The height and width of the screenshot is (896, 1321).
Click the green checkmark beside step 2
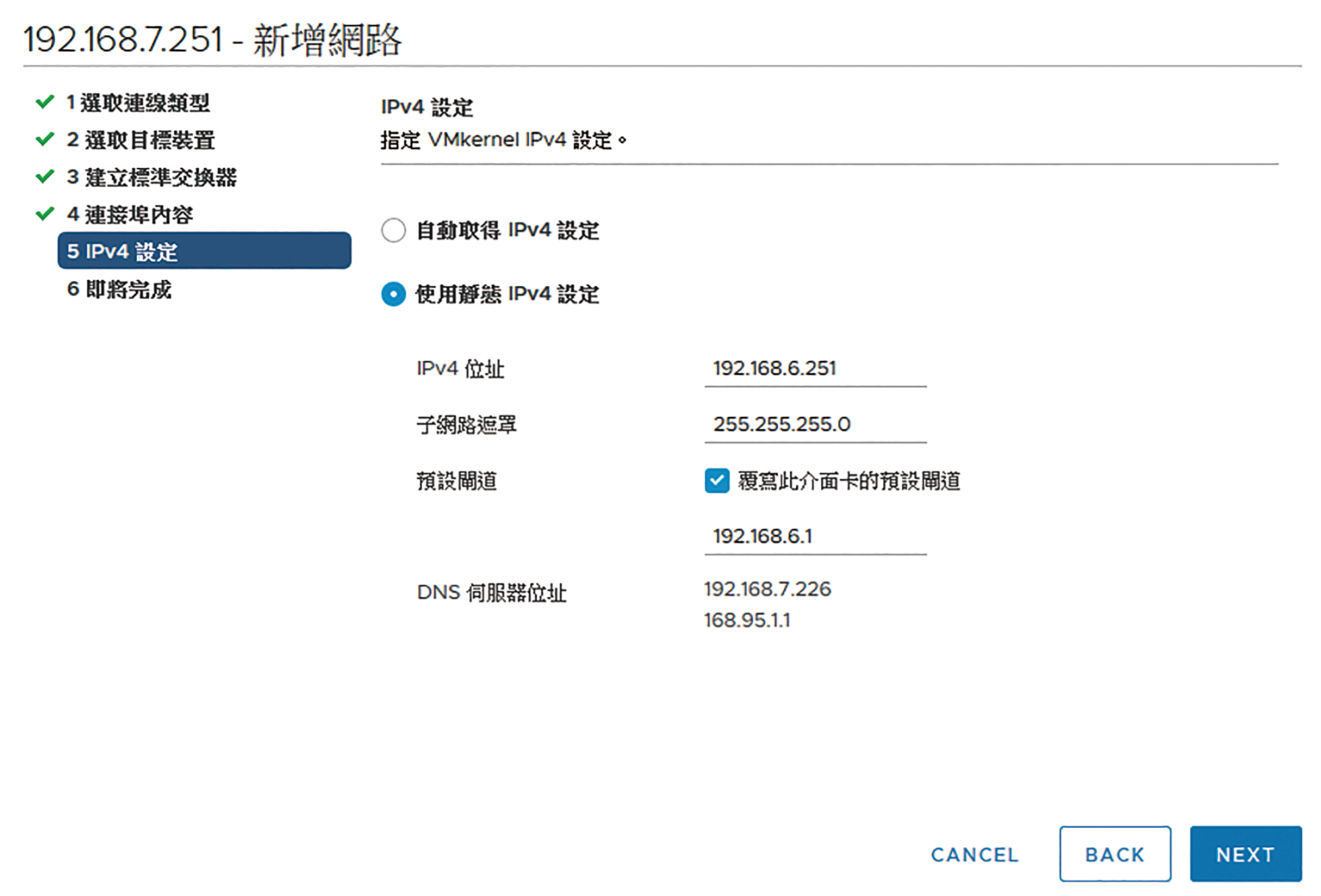[45, 139]
